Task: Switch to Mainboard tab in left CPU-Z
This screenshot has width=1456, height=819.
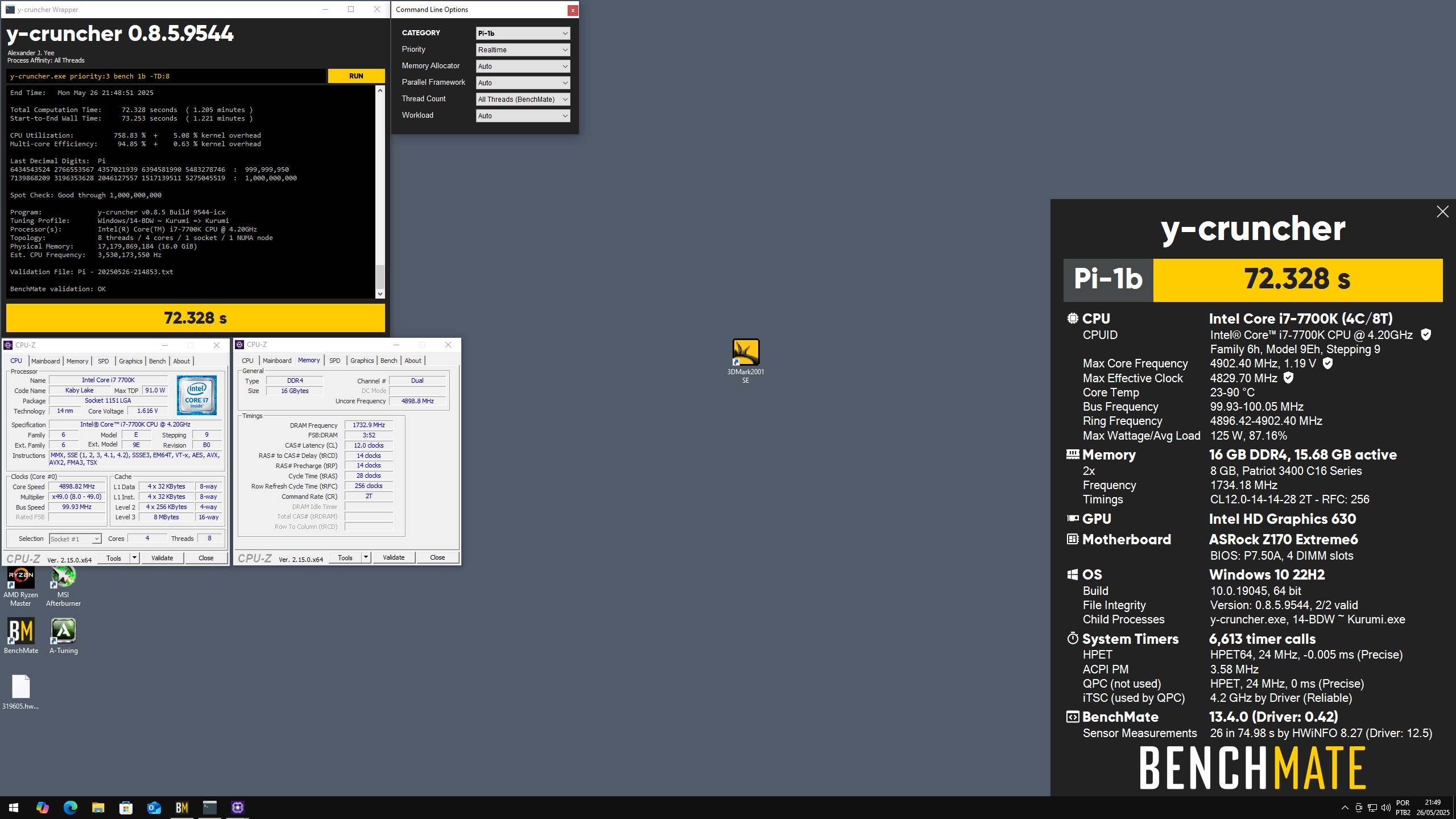Action: pyautogui.click(x=45, y=361)
